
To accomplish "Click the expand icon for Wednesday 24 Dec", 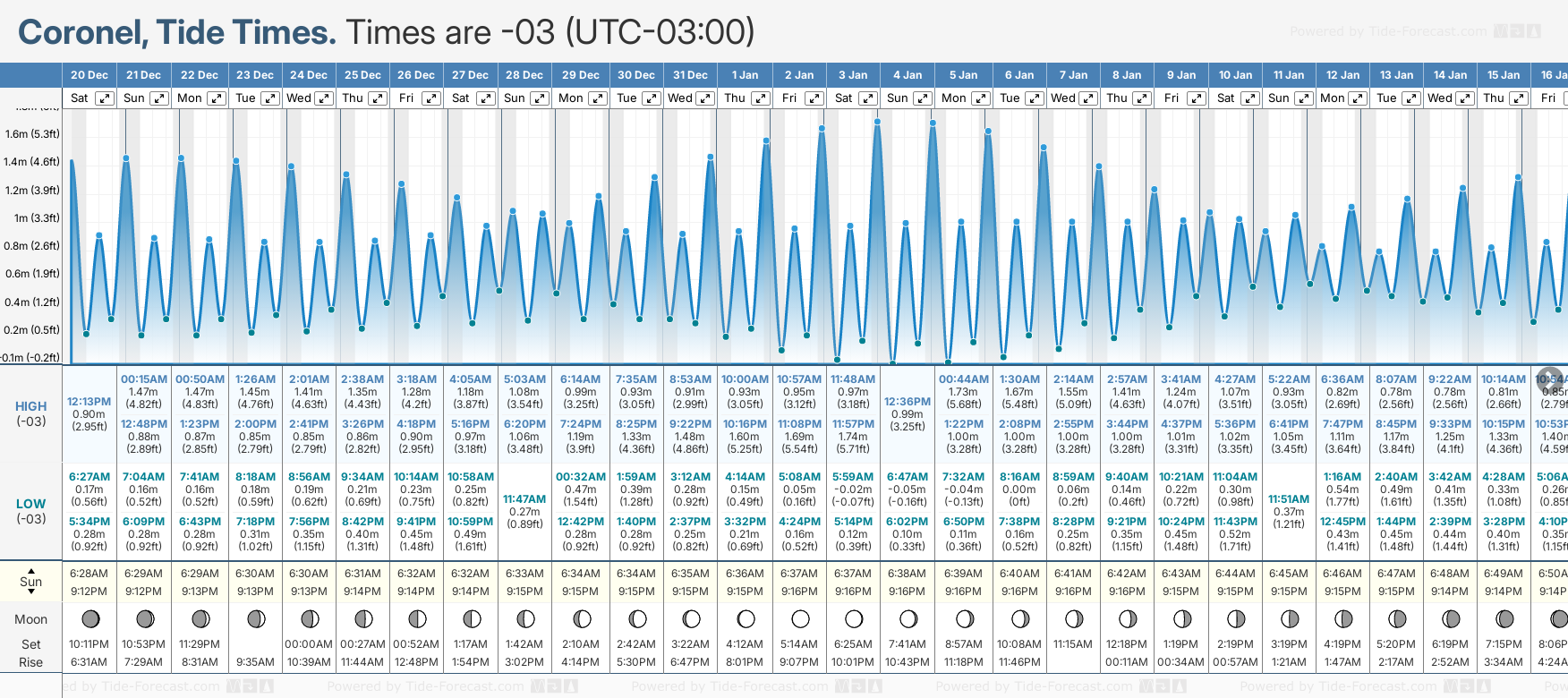I will tap(324, 98).
